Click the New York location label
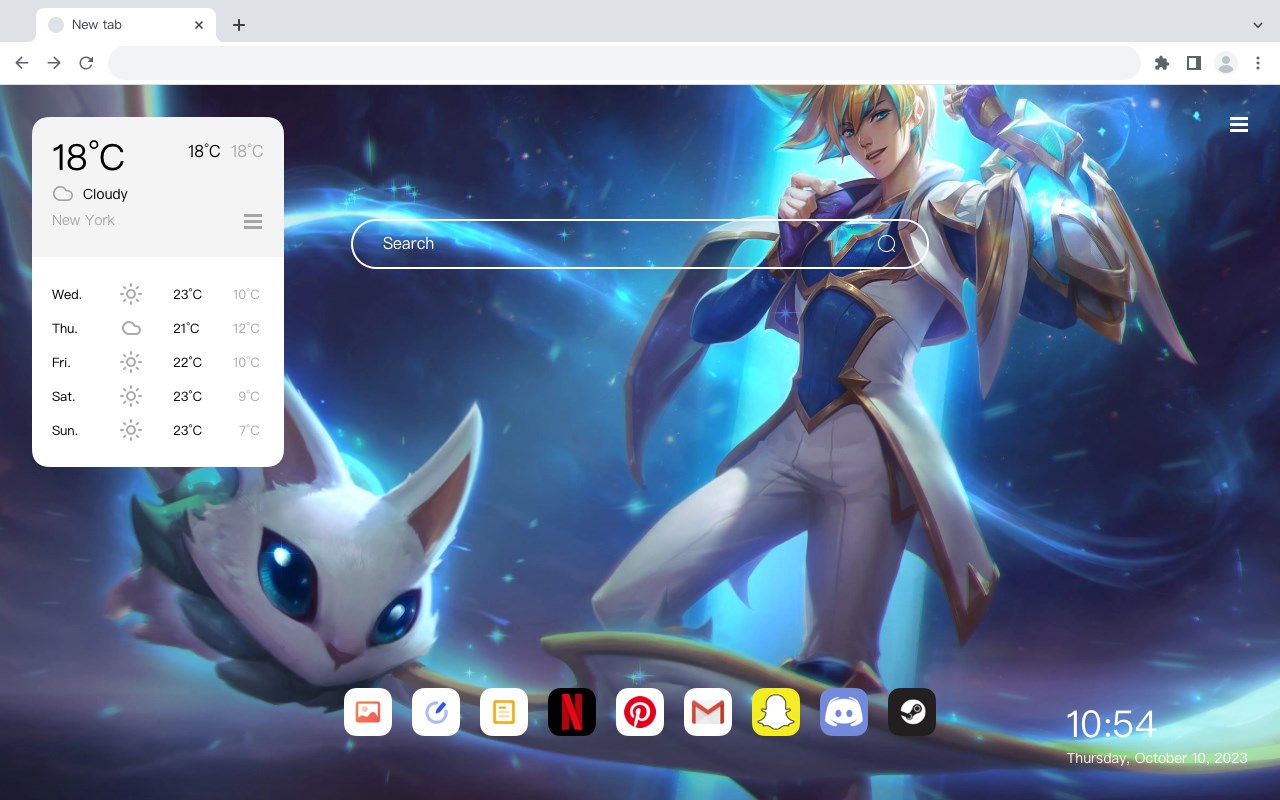 [x=83, y=220]
